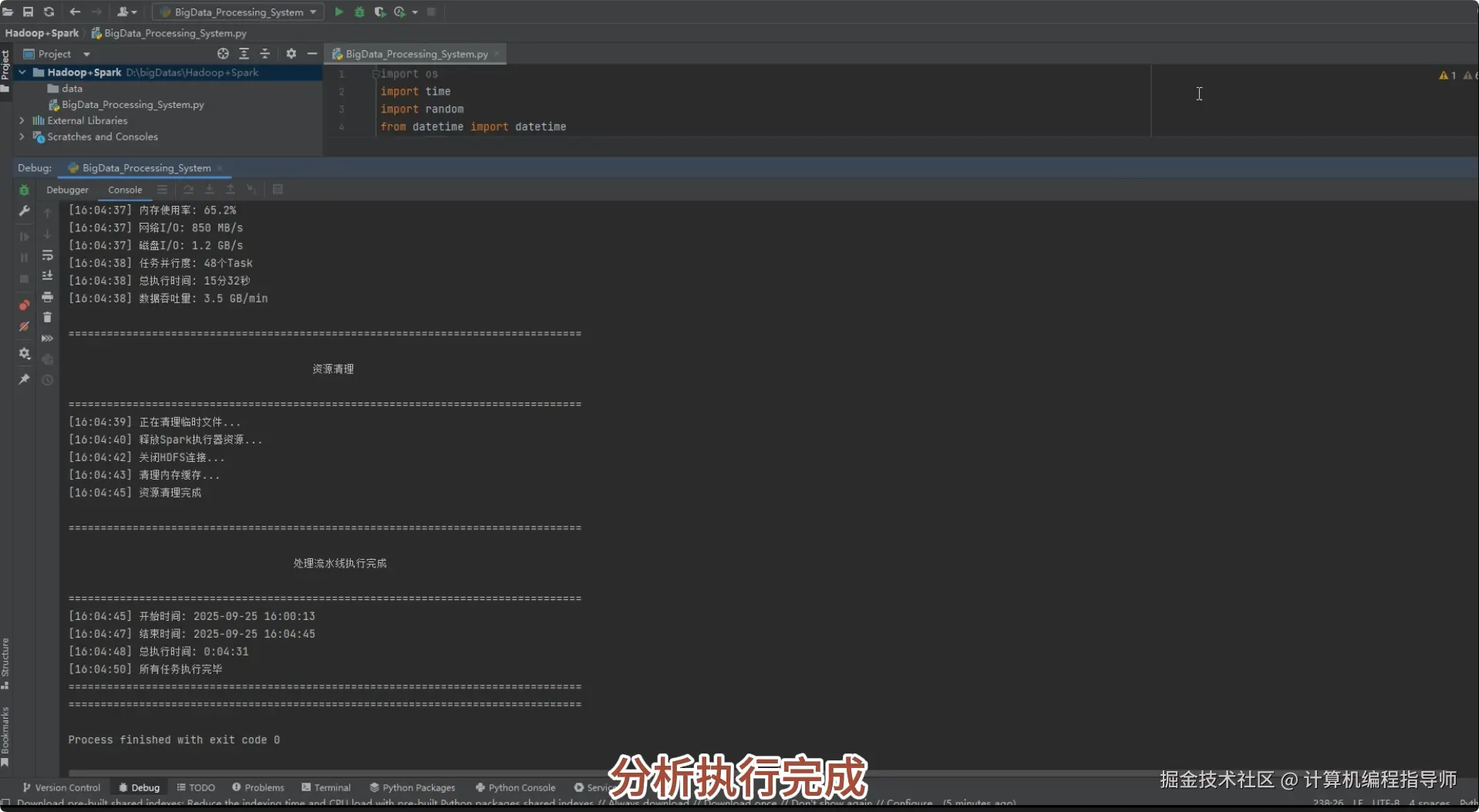This screenshot has height=812, width=1479.
Task: Expand the arrow next to Profile icon
Action: click(415, 12)
